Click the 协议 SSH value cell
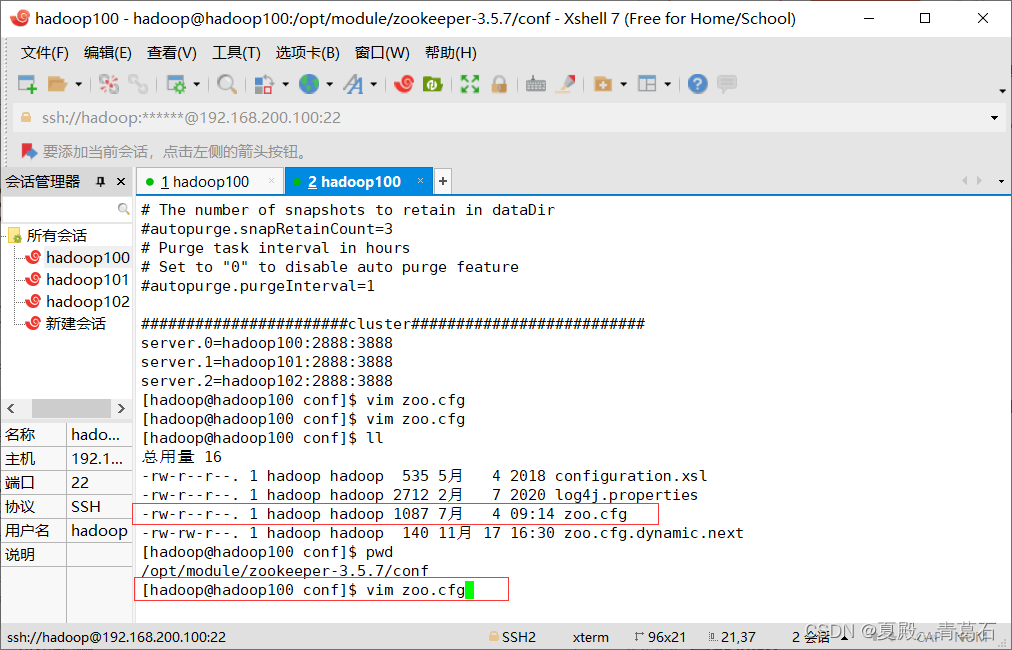This screenshot has height=650, width=1012. click(x=99, y=507)
